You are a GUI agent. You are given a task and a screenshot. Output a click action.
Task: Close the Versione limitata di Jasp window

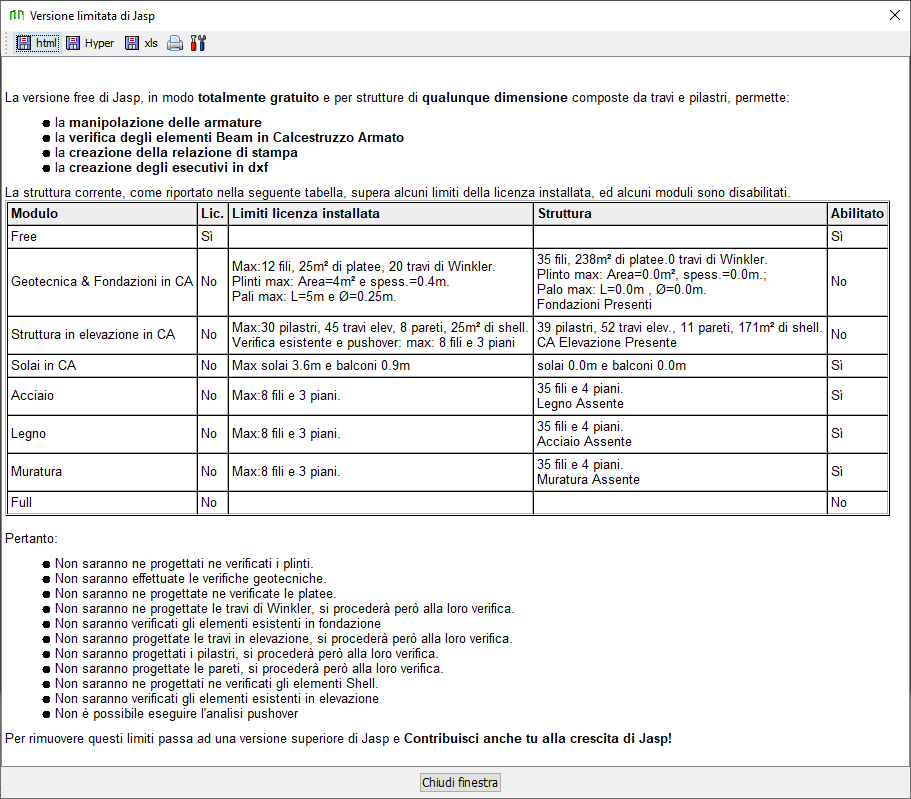tap(894, 16)
